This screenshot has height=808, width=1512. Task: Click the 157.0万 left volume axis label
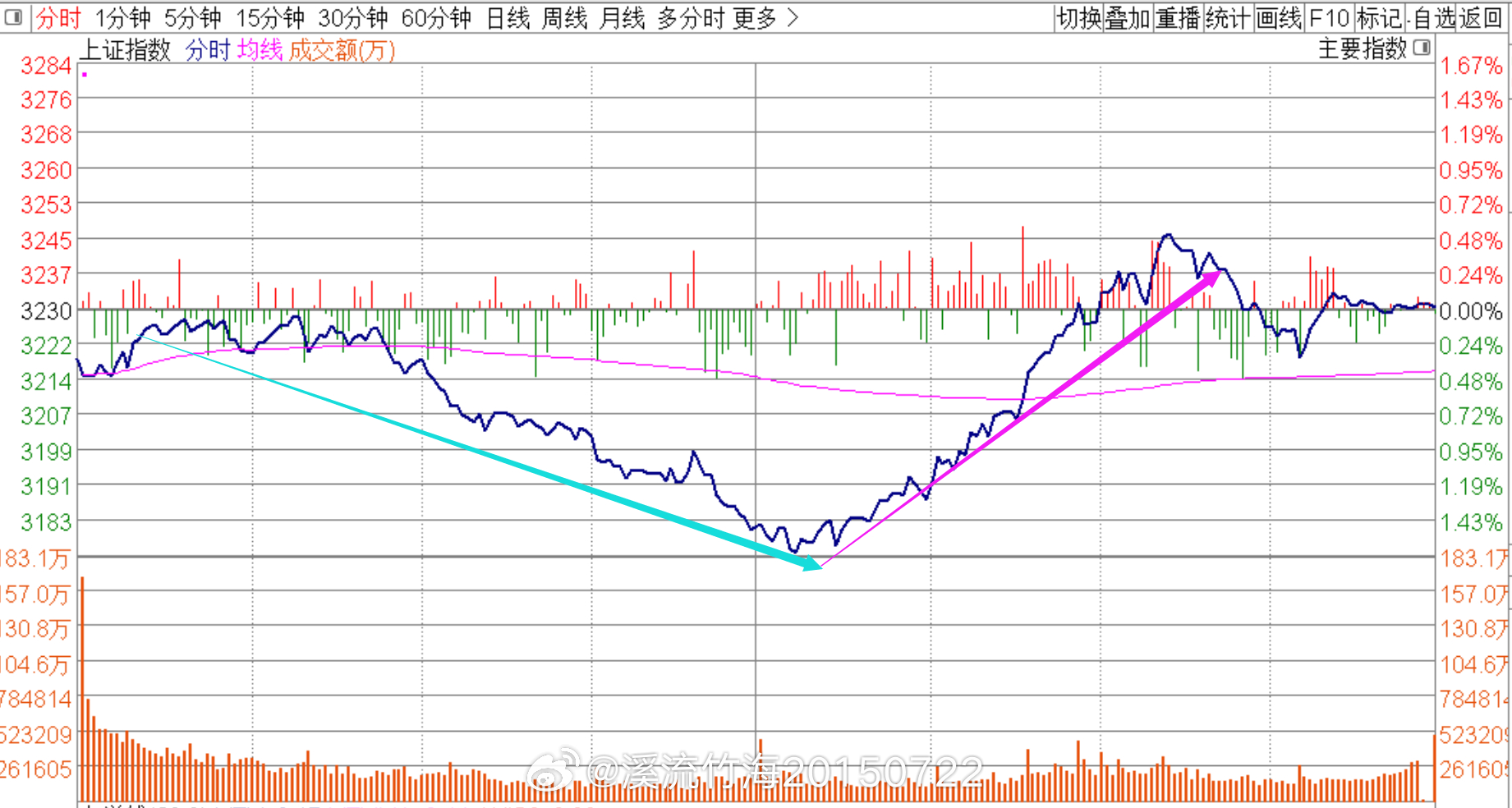coord(34,594)
